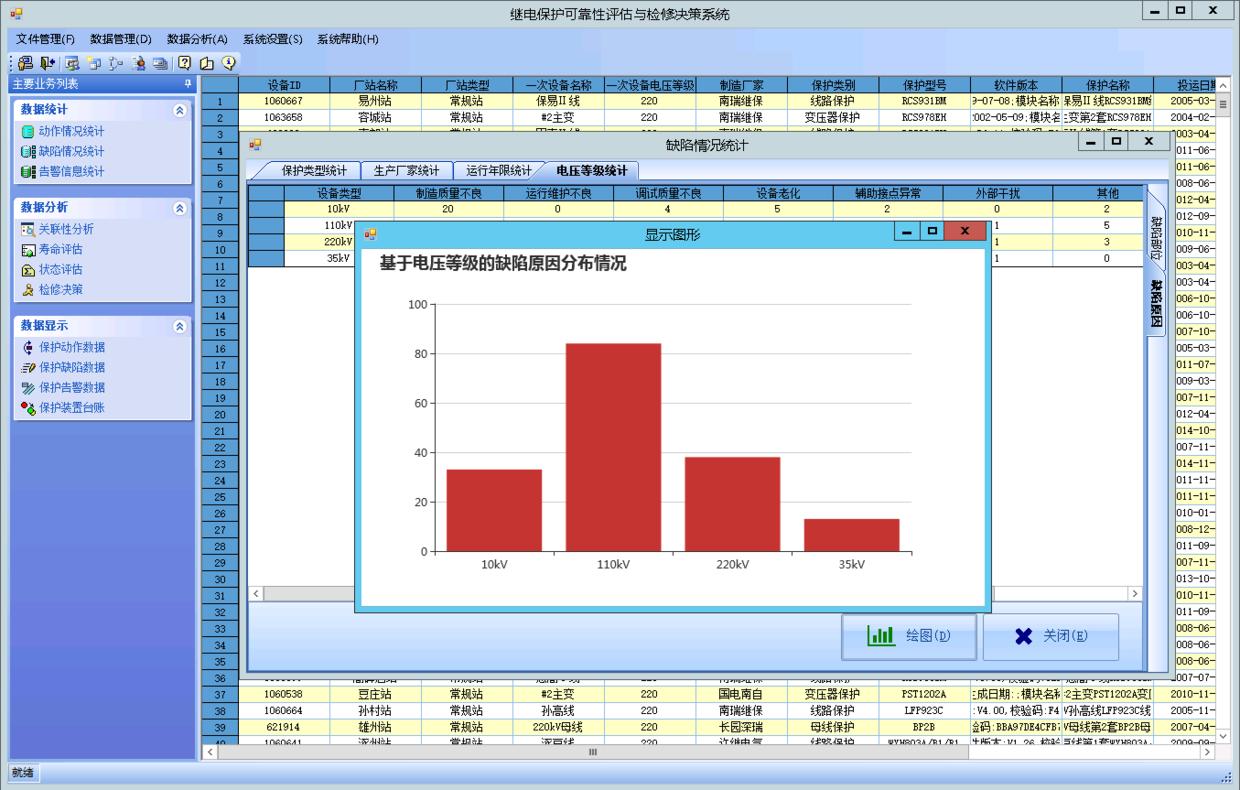This screenshot has height=790, width=1240.
Task: Open the 数据分析(A) menu
Action: point(197,39)
